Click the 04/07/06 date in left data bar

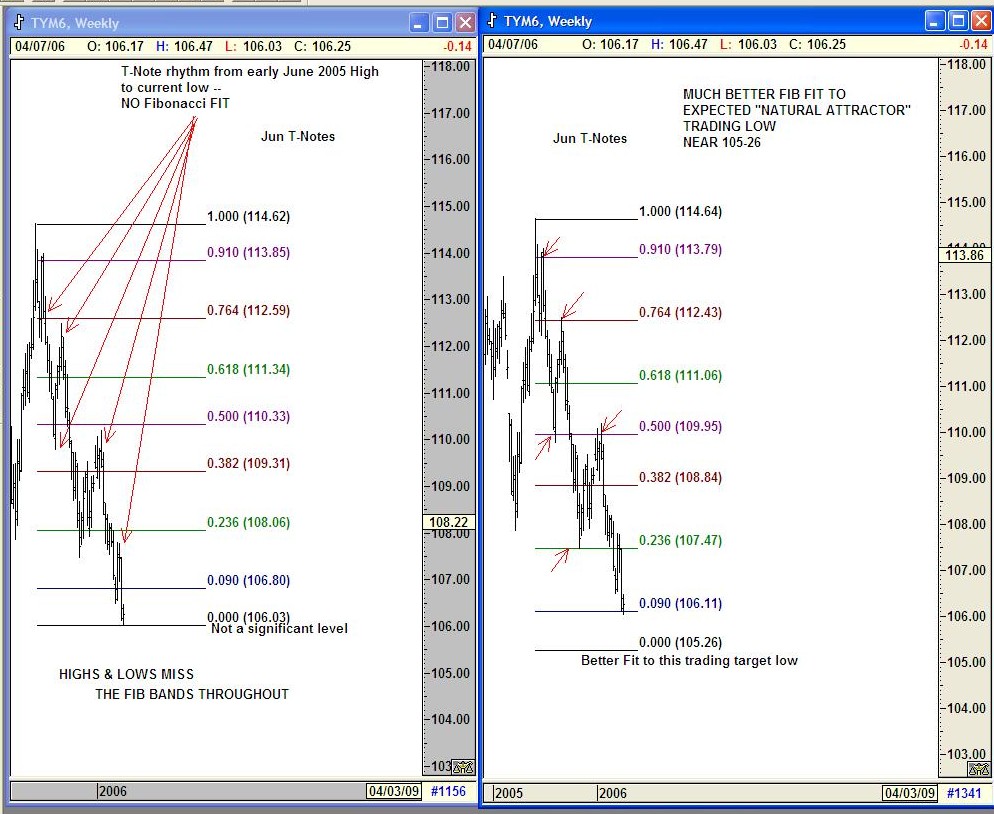pyautogui.click(x=40, y=46)
